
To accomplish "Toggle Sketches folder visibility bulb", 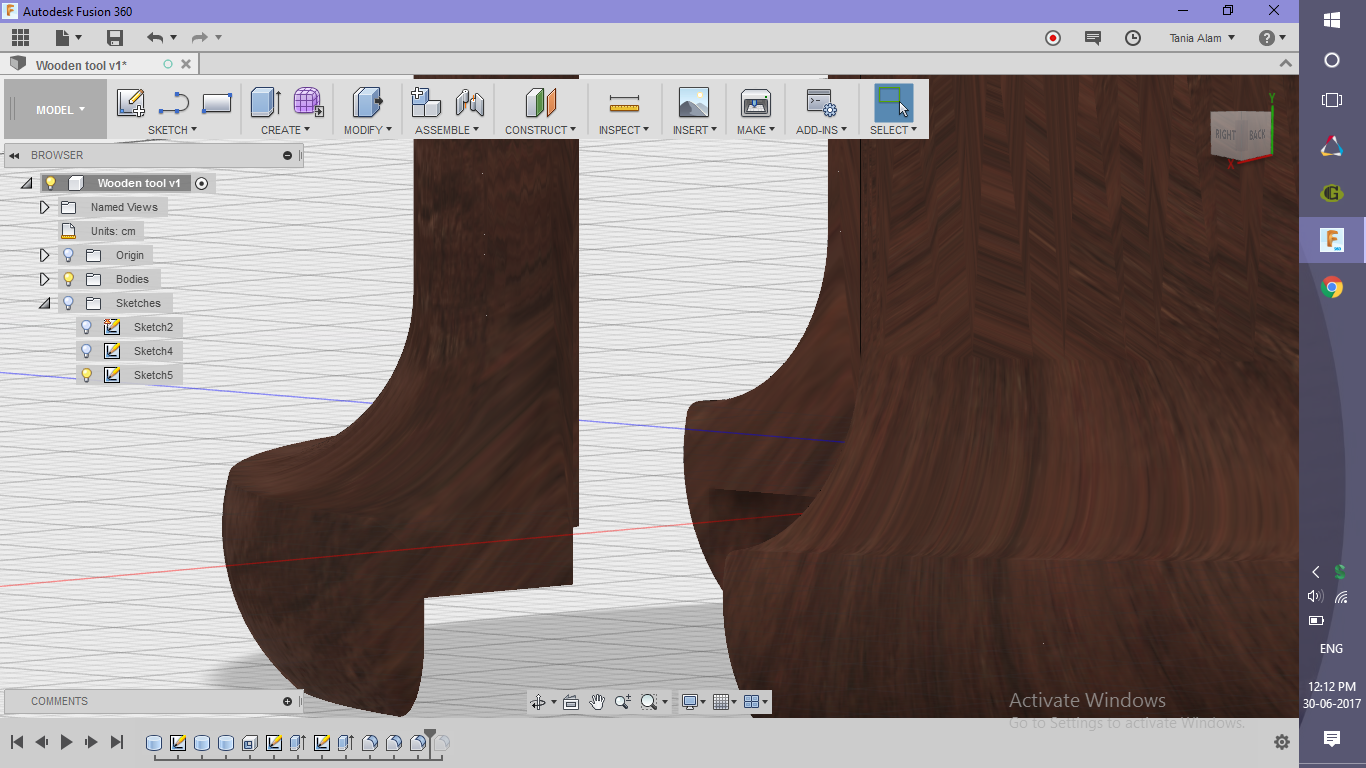I will point(69,303).
